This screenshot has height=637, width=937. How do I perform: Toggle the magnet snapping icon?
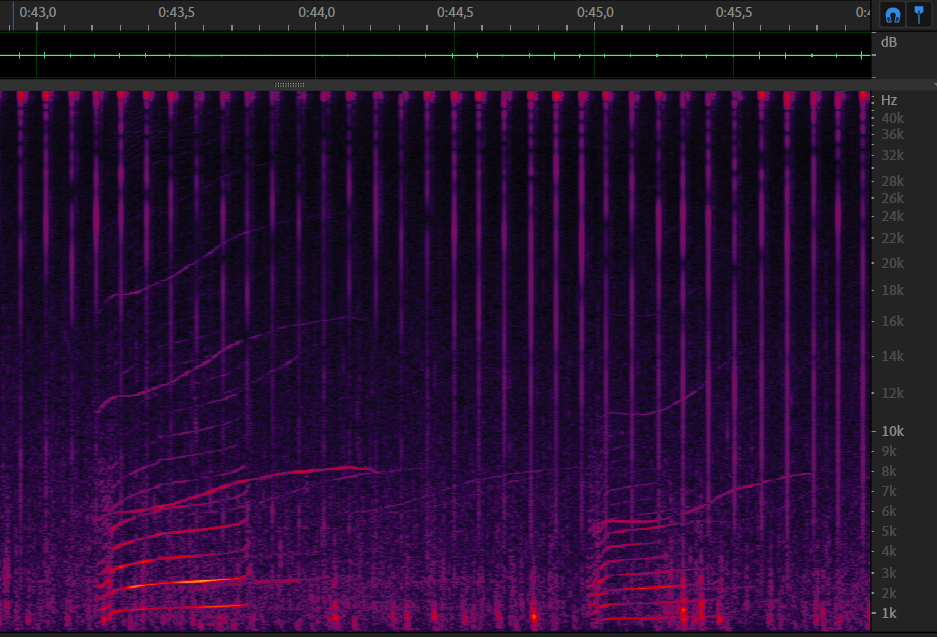892,14
